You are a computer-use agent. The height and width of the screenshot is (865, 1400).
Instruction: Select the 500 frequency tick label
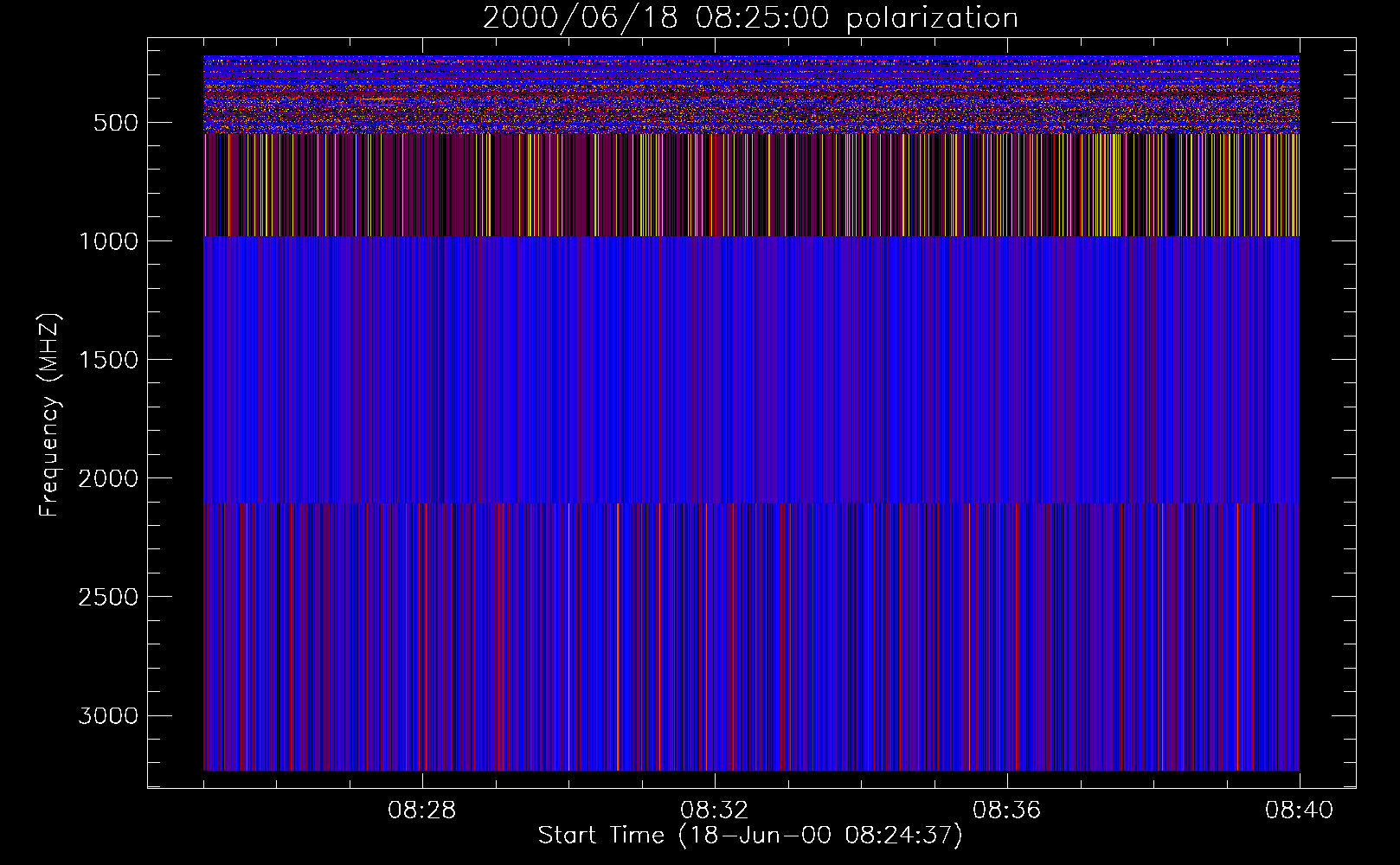pyautogui.click(x=116, y=123)
